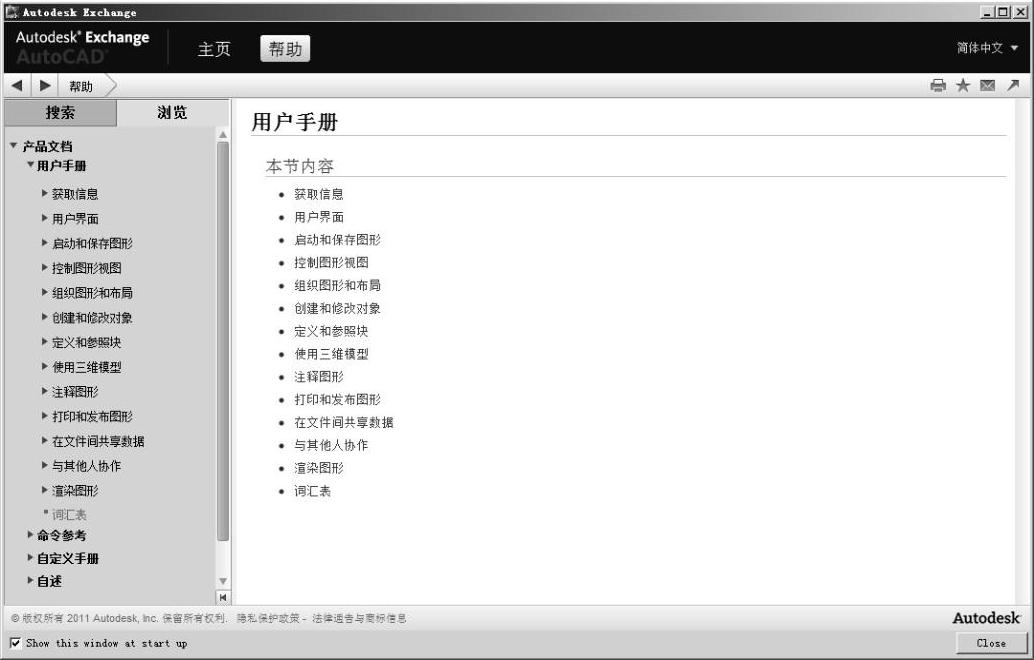
Task: Click the Close button
Action: tap(991, 643)
